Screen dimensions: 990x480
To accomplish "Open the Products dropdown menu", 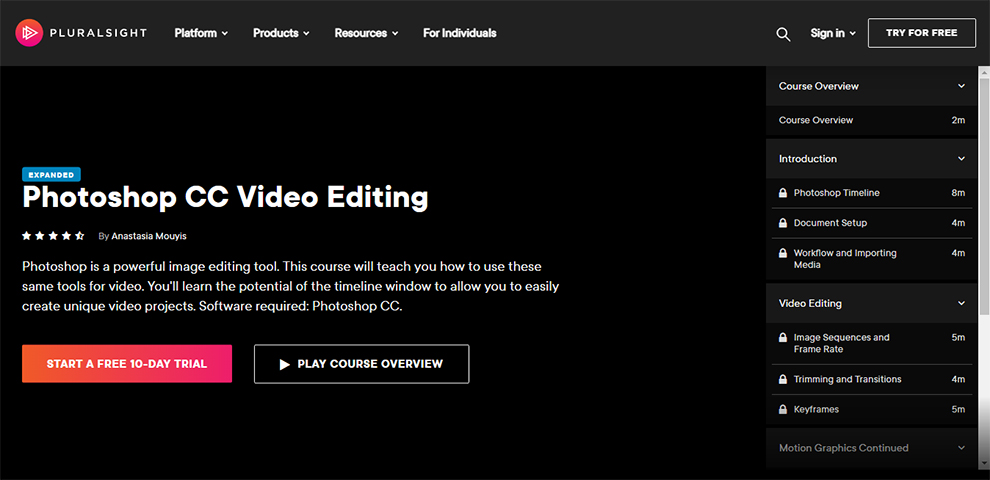I will [281, 33].
